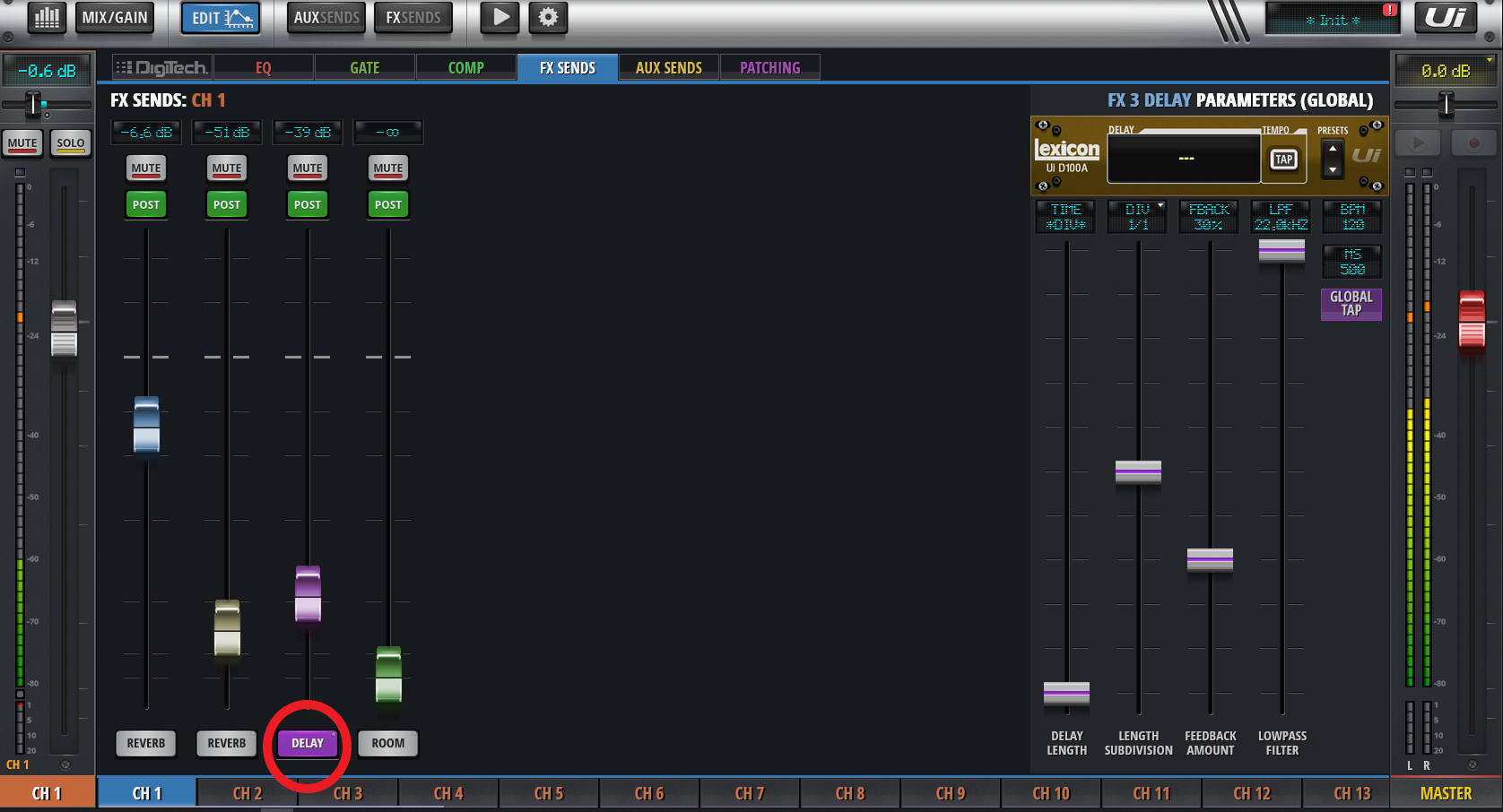Viewport: 1503px width, 812px height.
Task: Select previous preset with down arrow
Action: point(1333,169)
